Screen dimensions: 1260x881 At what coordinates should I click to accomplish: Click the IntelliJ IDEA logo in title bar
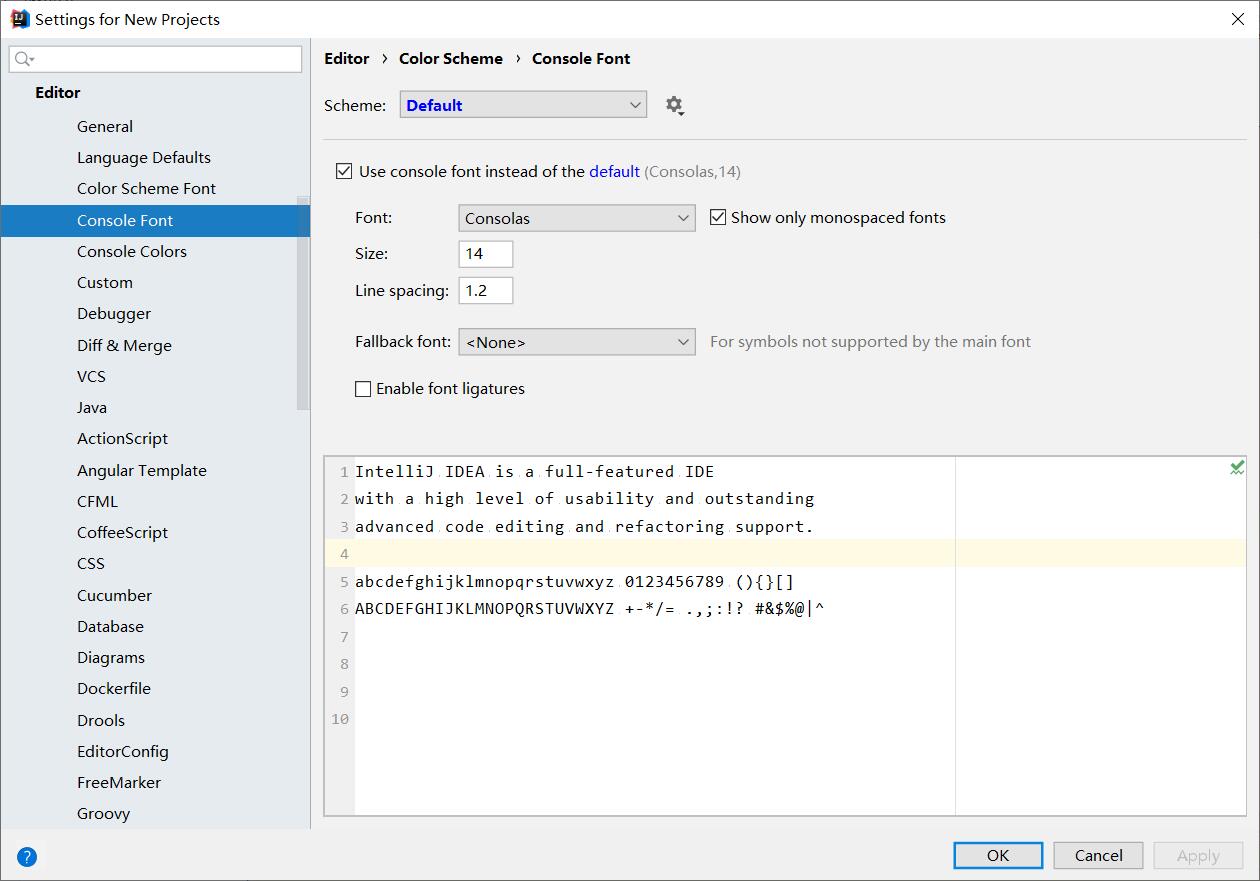(19, 19)
